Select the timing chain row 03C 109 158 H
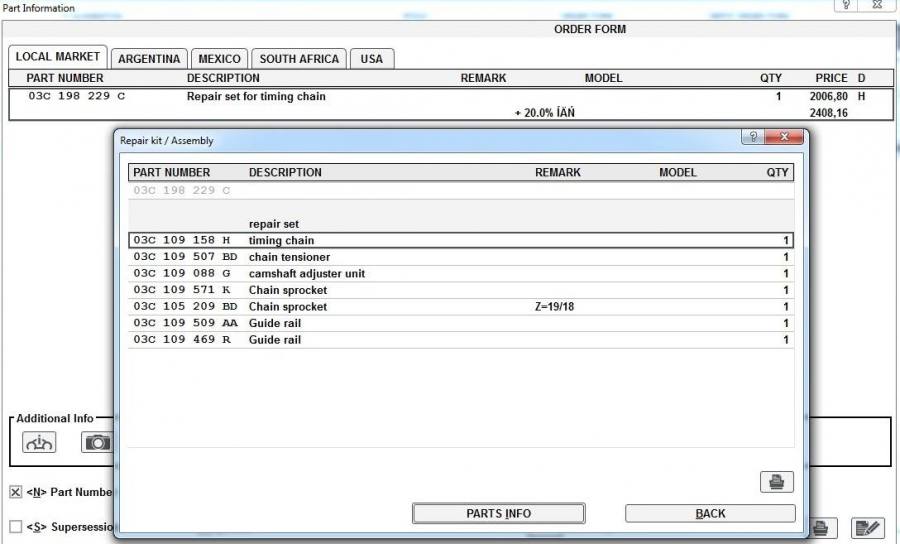The image size is (900, 544). [x=460, y=241]
